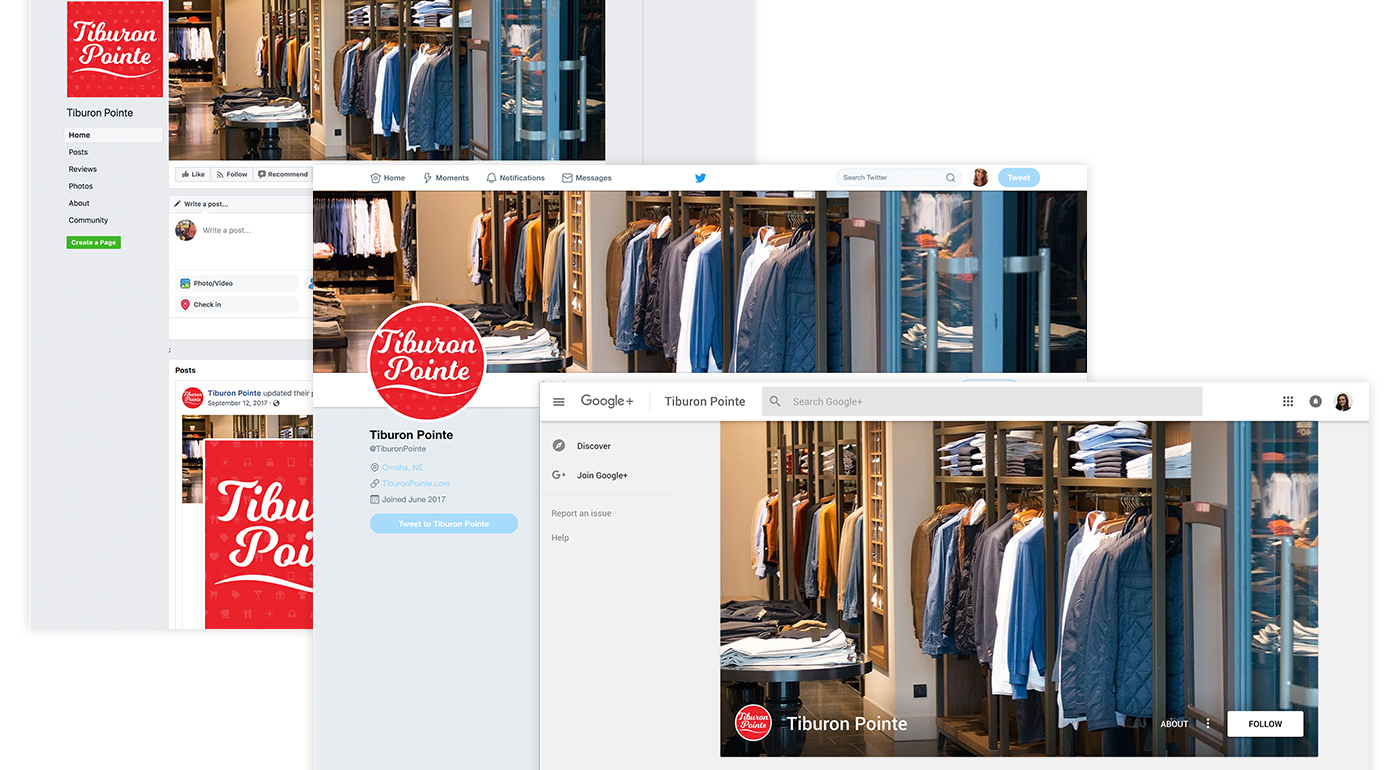
Task: Click the white FOLLOW button on Google+
Action: click(x=1265, y=724)
